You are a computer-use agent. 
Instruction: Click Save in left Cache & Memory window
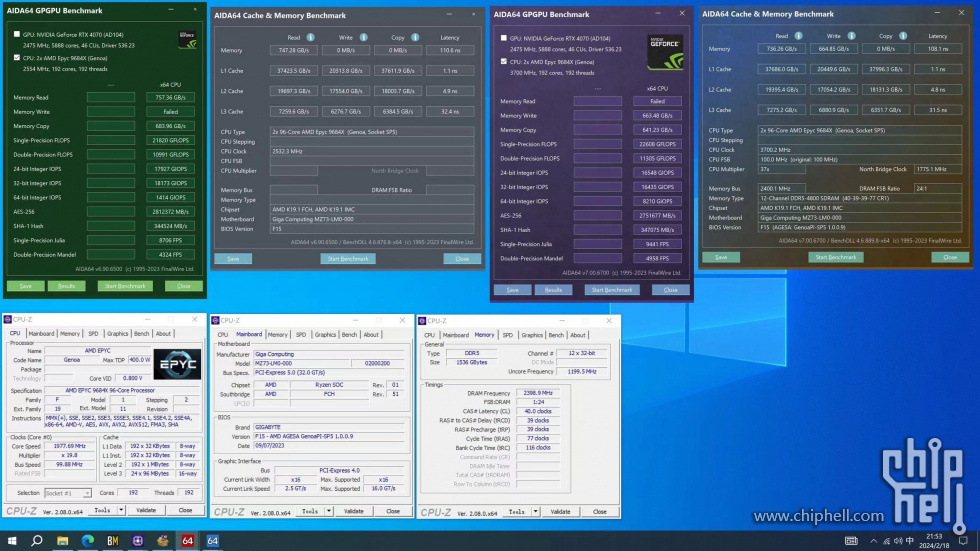tap(233, 259)
